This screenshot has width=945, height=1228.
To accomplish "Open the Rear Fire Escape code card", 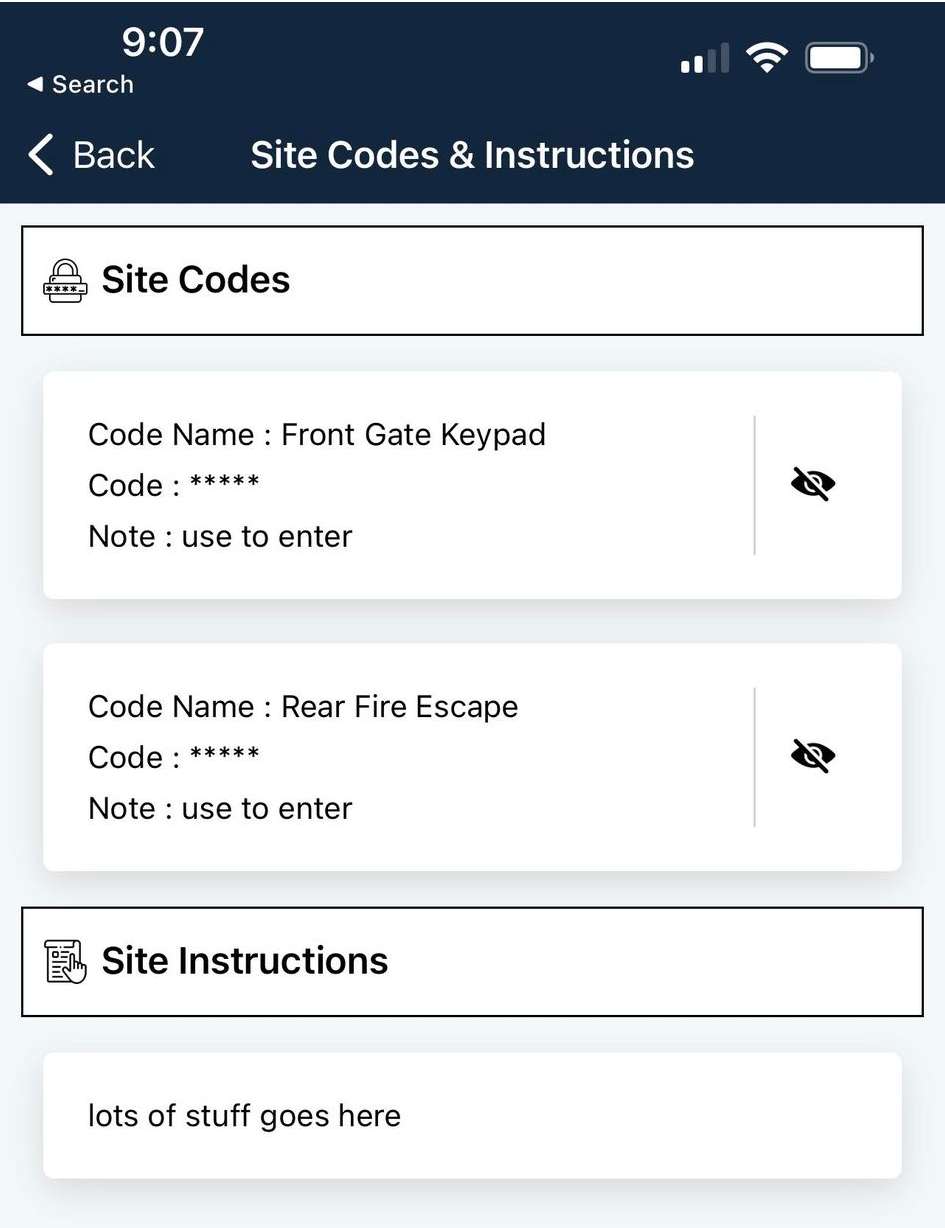I will click(472, 757).
